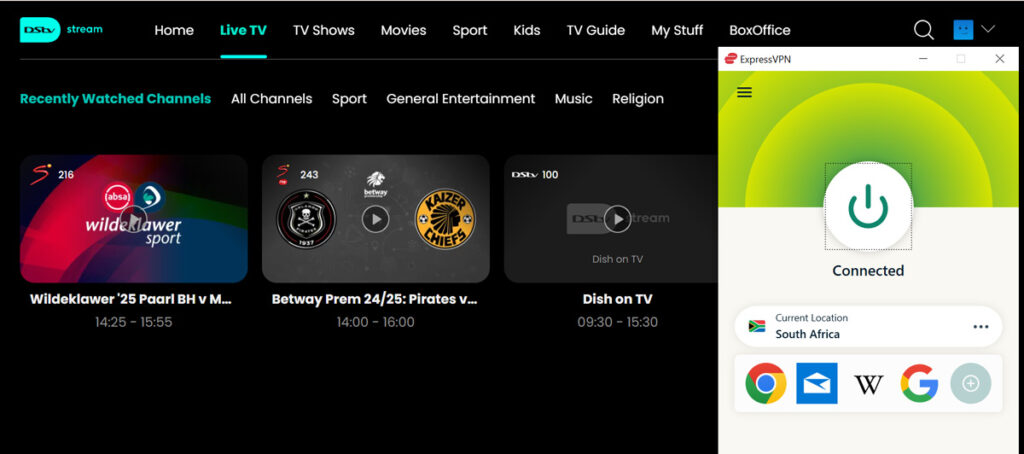Image resolution: width=1024 pixels, height=454 pixels.
Task: Click the 14:25 - 15:55 time text
Action: (133, 322)
